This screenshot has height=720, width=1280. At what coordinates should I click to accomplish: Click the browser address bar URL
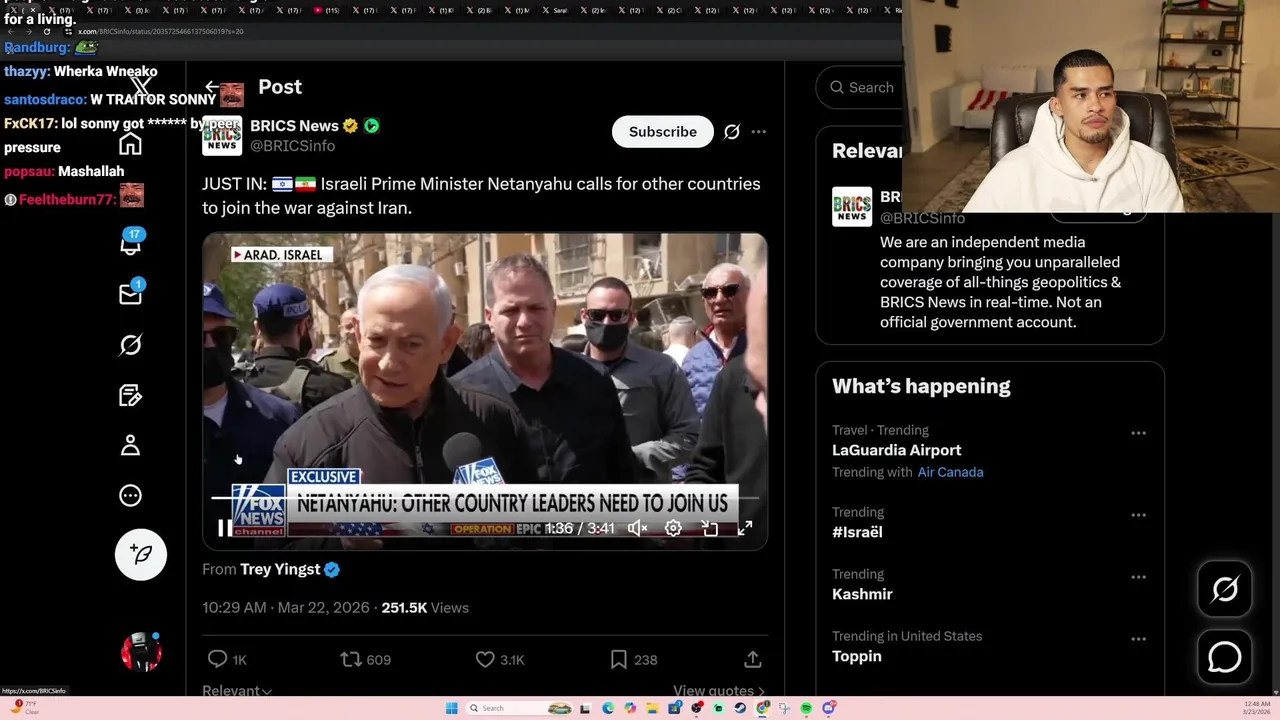click(160, 31)
